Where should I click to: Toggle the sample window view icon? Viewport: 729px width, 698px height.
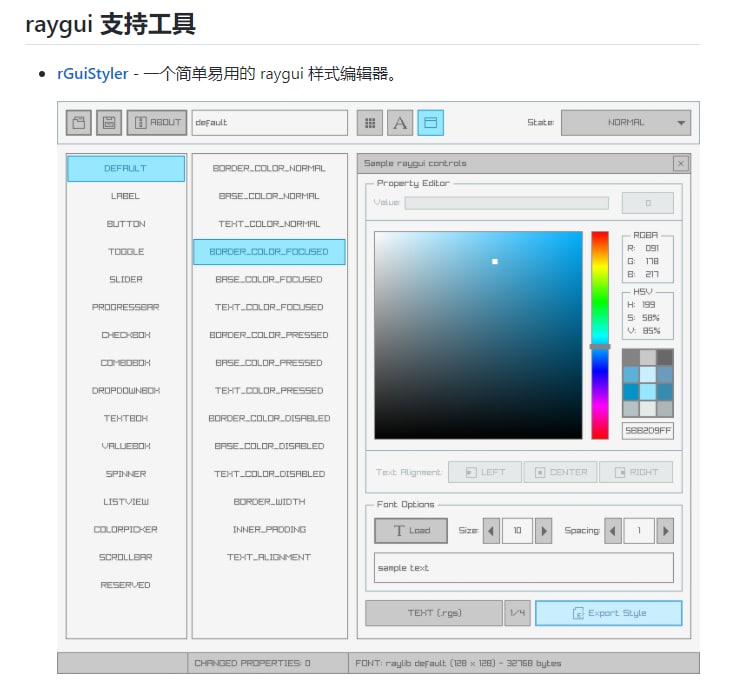[x=431, y=123]
